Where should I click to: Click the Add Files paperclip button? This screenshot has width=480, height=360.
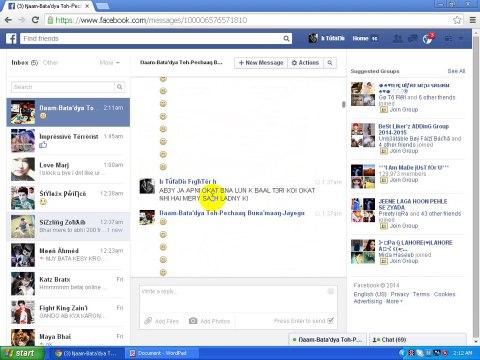pyautogui.click(x=162, y=321)
